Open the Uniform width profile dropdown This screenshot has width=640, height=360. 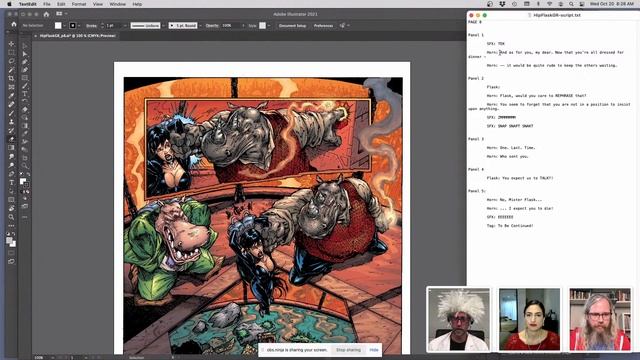coord(163,25)
